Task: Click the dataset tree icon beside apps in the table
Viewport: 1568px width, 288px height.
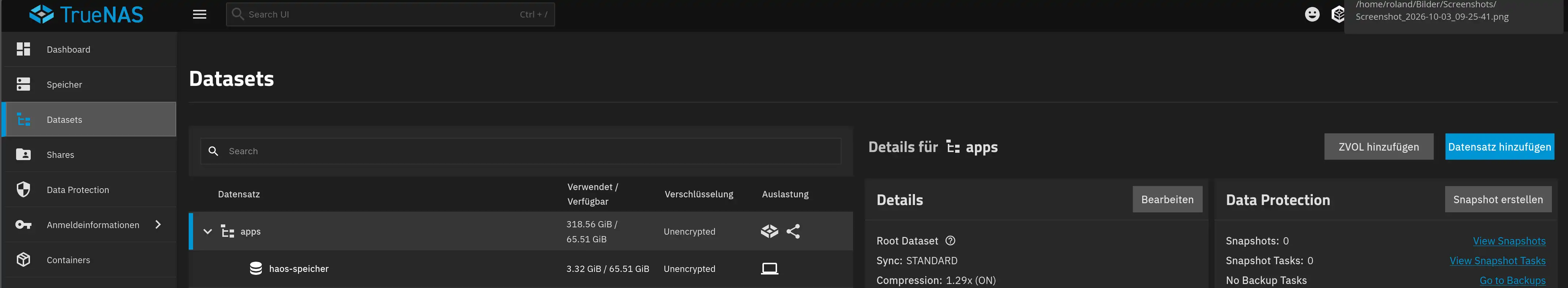Action: click(x=228, y=231)
